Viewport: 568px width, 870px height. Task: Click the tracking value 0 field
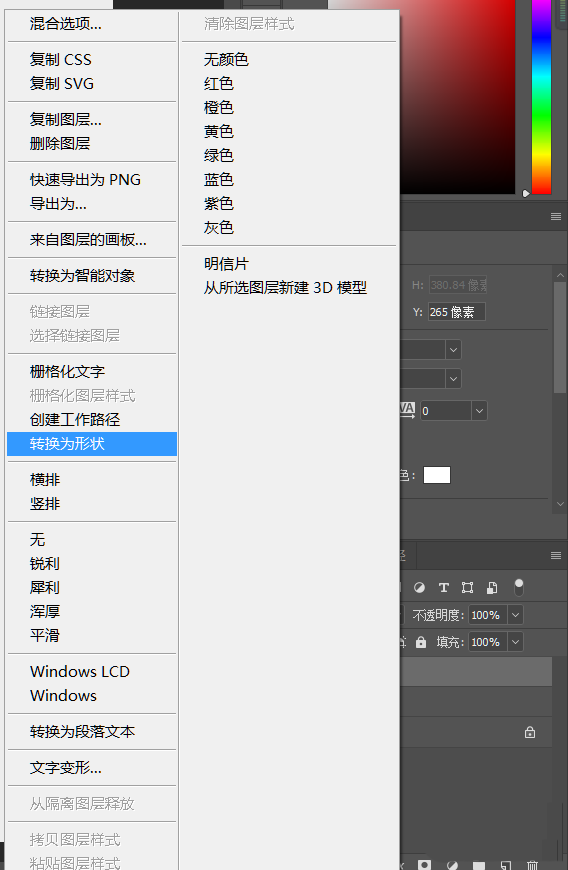point(446,411)
